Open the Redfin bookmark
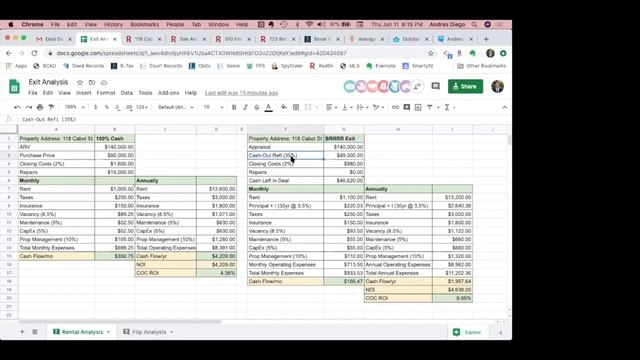The width and height of the screenshot is (640, 360). [x=321, y=66]
